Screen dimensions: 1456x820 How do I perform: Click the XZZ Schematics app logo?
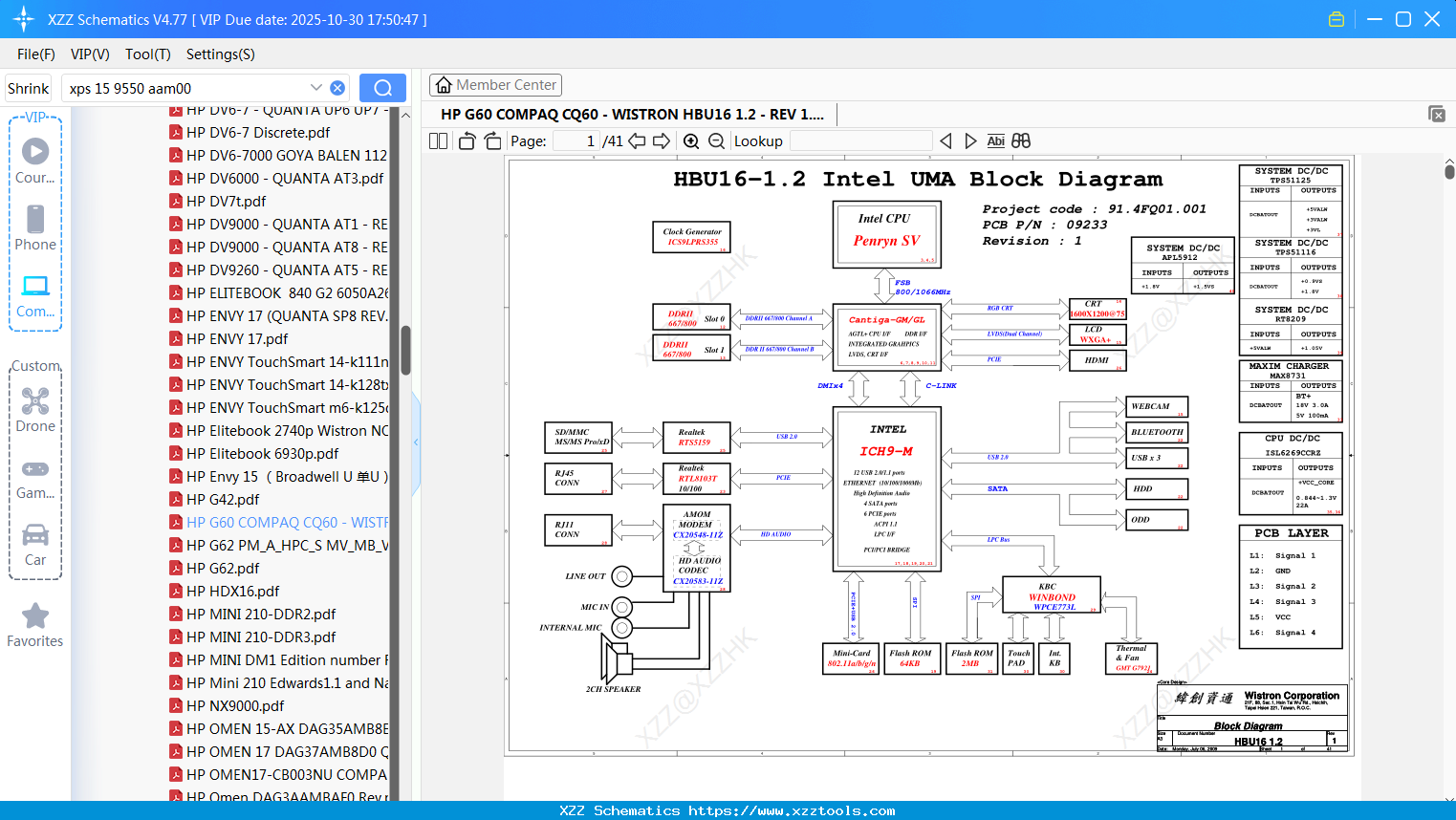click(24, 19)
